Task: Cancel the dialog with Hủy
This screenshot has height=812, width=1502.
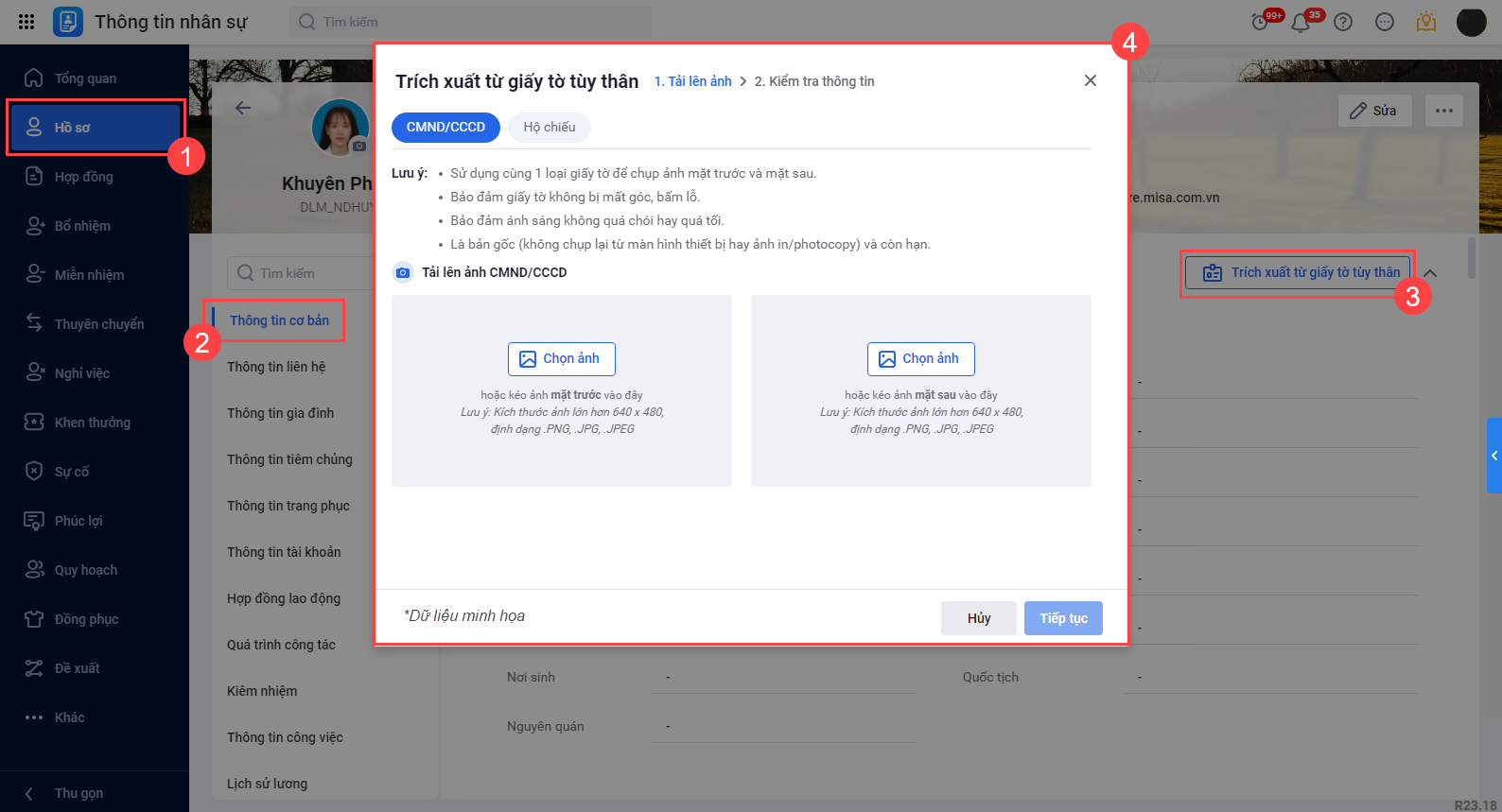Action: pyautogui.click(x=979, y=618)
